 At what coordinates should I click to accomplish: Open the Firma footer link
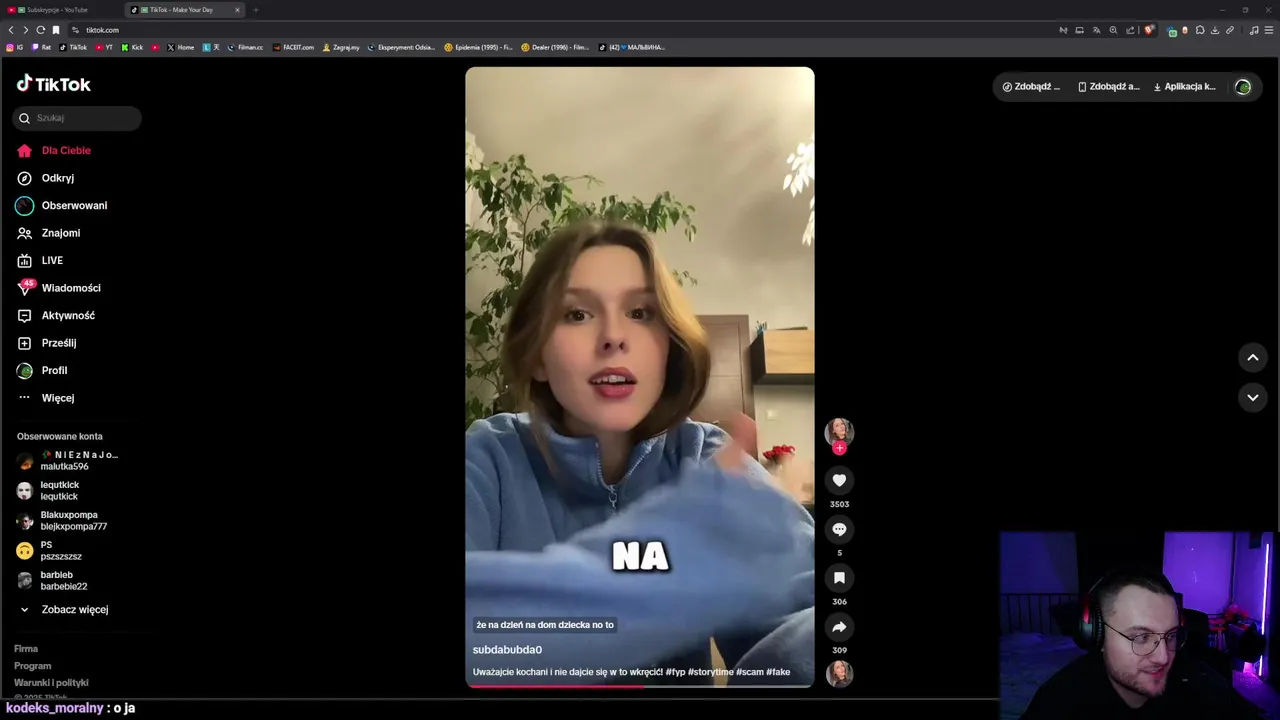pyautogui.click(x=26, y=649)
